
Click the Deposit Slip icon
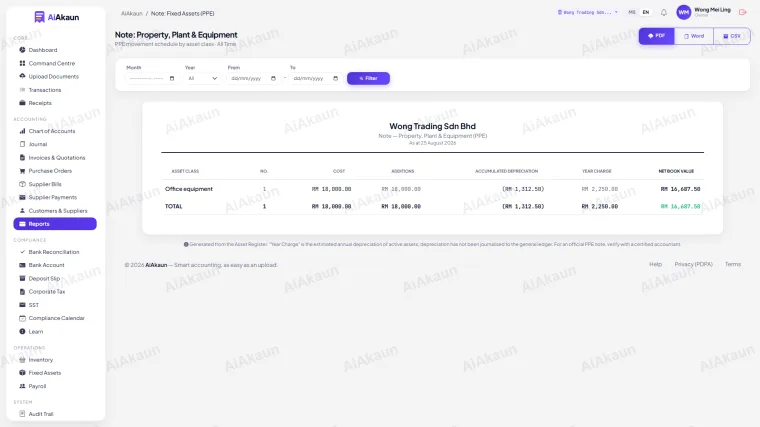22,278
